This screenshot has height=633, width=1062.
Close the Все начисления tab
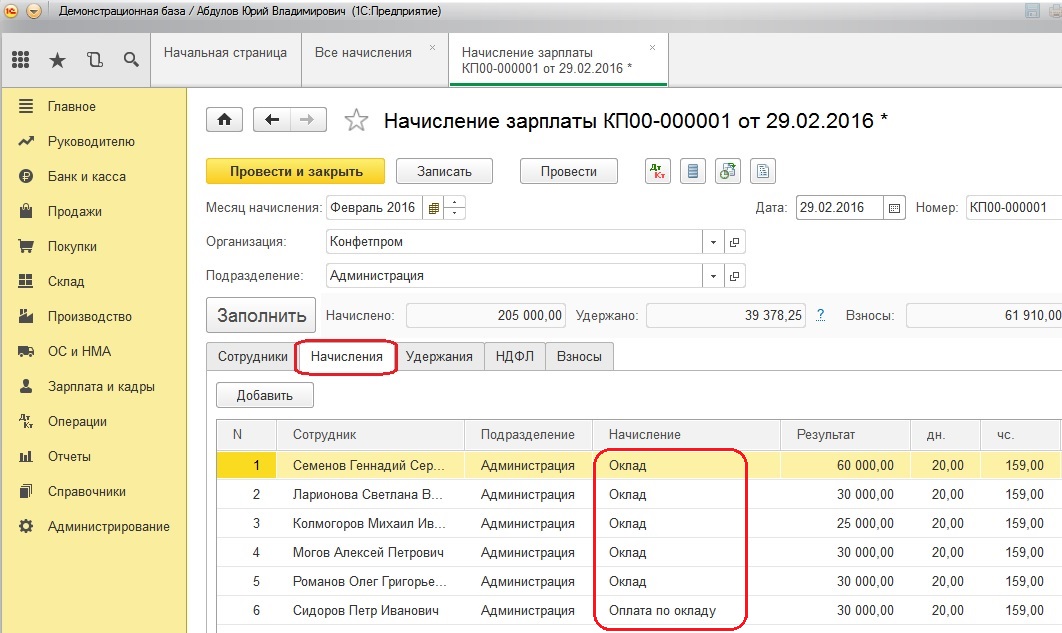[x=432, y=47]
